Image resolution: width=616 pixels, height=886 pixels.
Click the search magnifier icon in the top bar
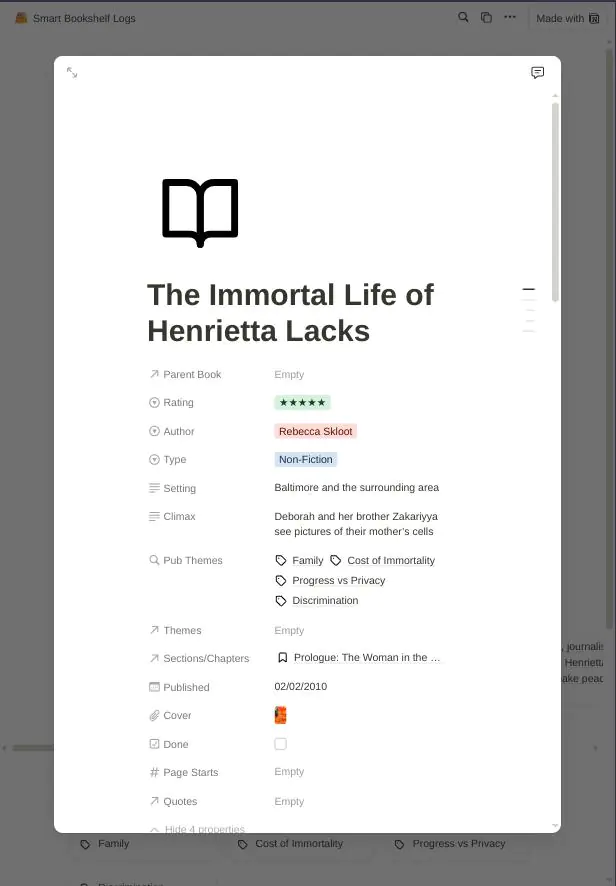tap(463, 18)
